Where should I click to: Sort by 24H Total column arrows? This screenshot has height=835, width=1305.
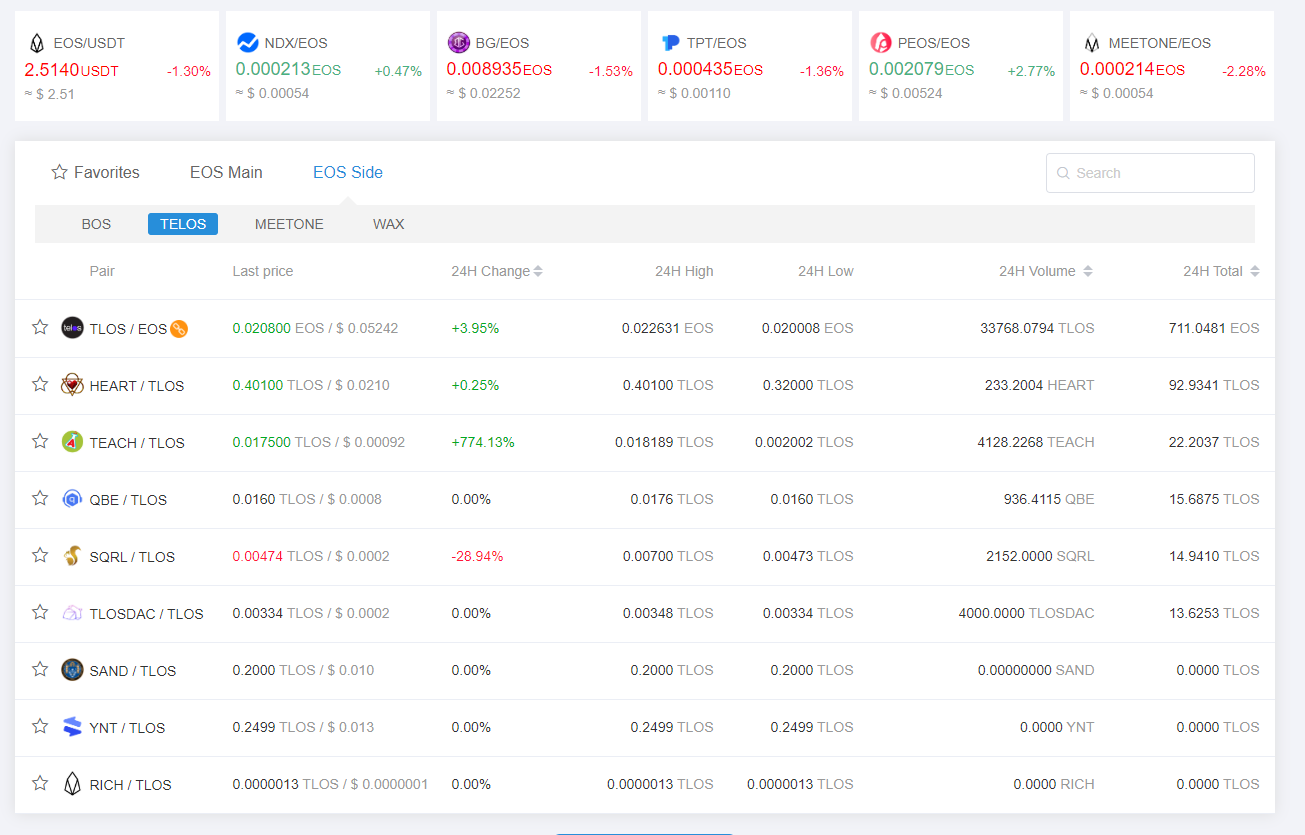coord(1255,271)
